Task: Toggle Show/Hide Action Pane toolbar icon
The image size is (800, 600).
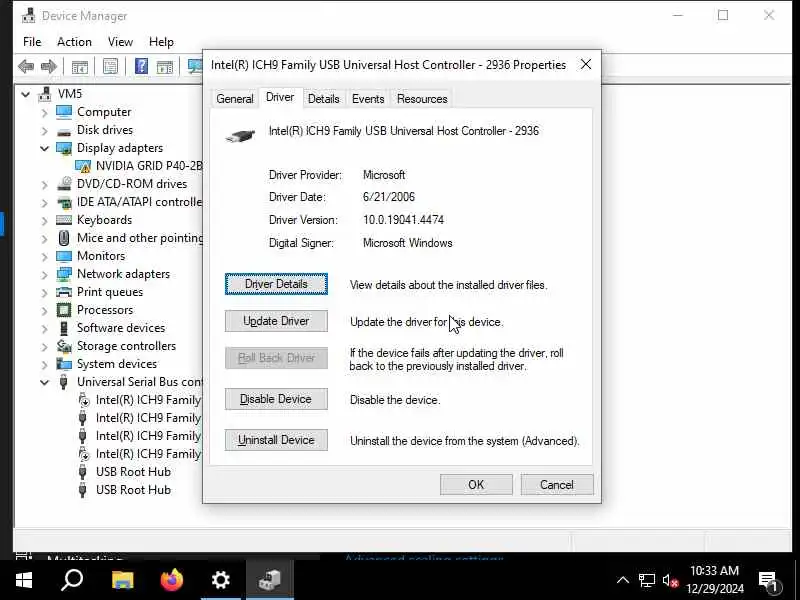Action: coord(165,67)
